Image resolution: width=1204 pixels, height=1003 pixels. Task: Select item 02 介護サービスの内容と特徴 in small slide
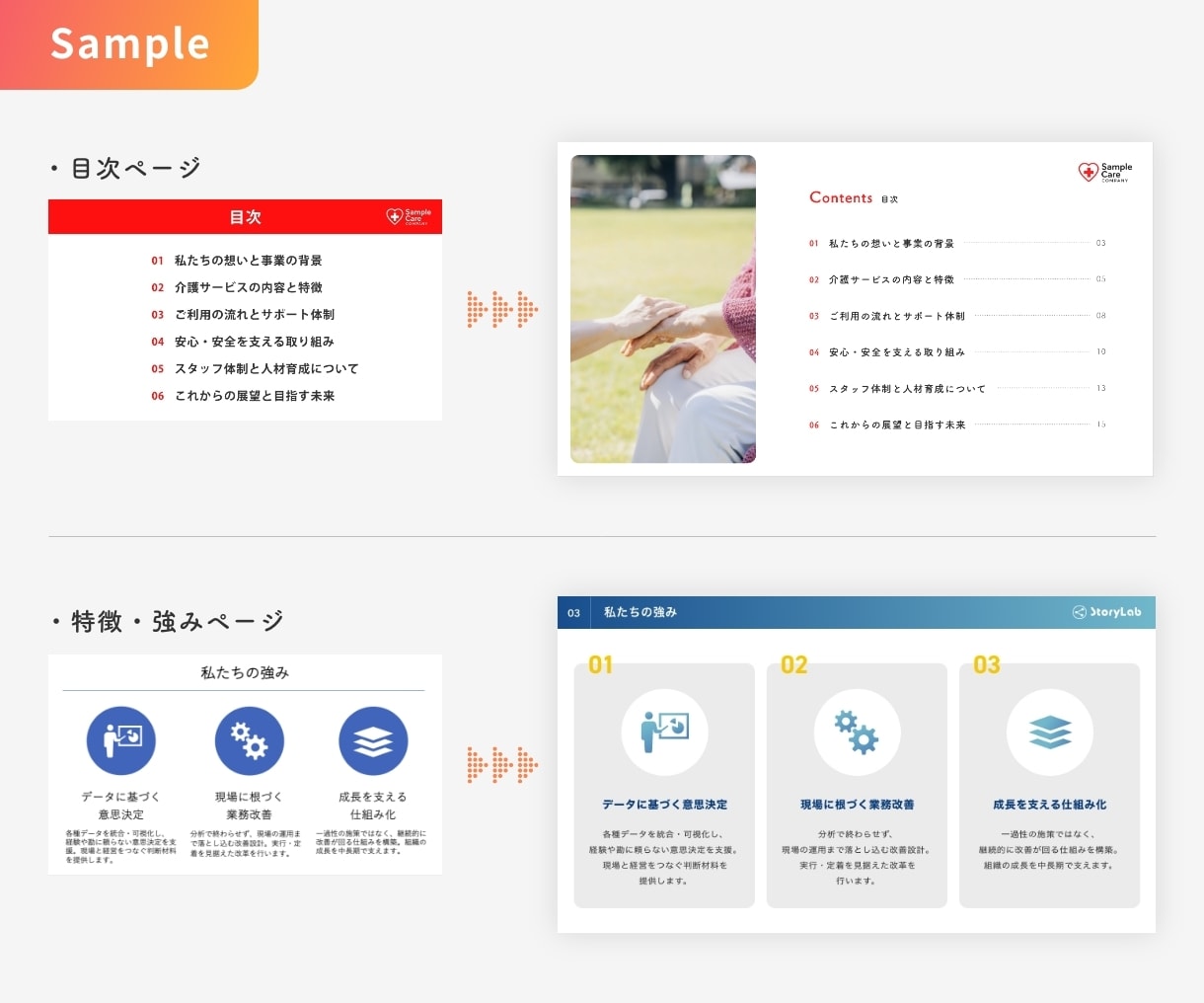point(237,287)
